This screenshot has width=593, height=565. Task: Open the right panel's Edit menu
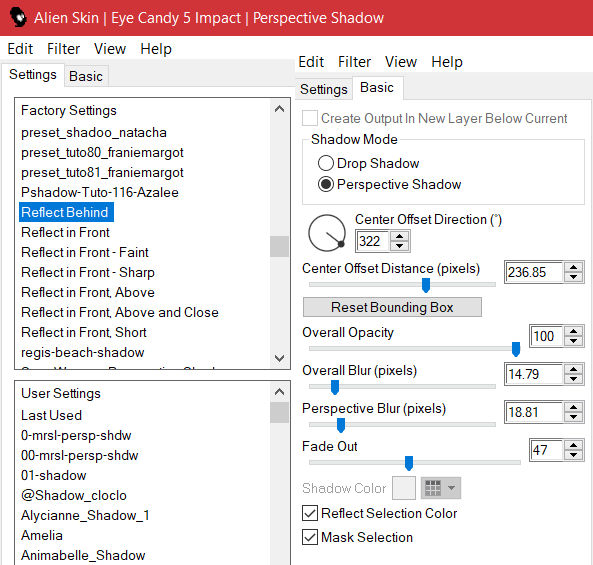(311, 62)
